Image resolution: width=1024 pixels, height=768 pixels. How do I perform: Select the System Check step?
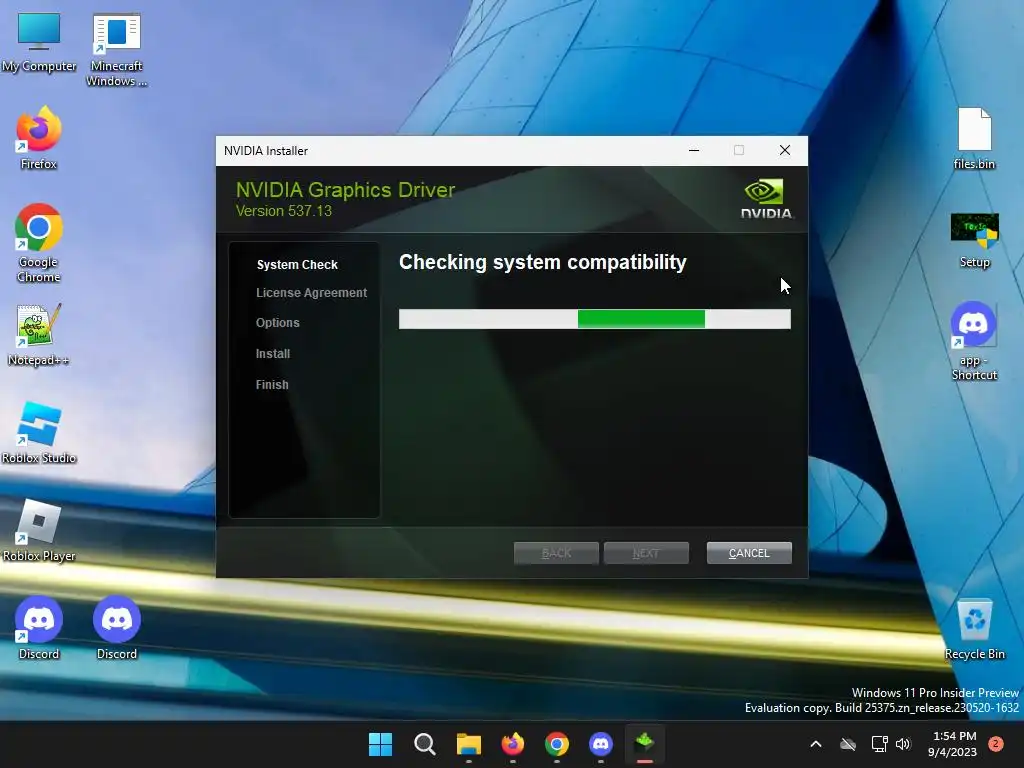297,264
